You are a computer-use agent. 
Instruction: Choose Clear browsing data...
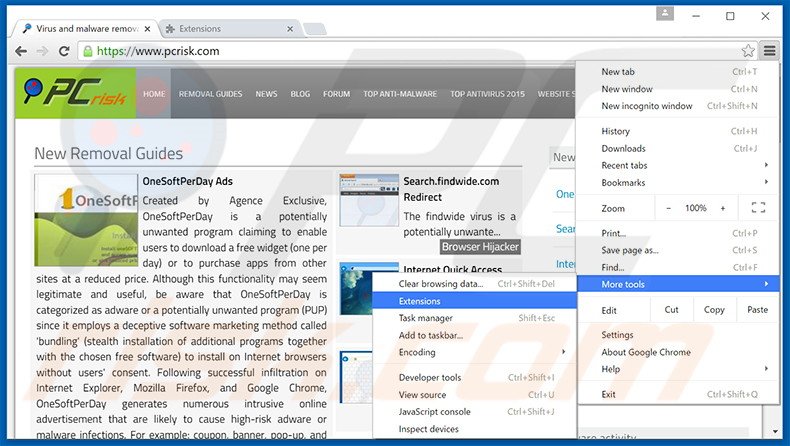[x=475, y=284]
